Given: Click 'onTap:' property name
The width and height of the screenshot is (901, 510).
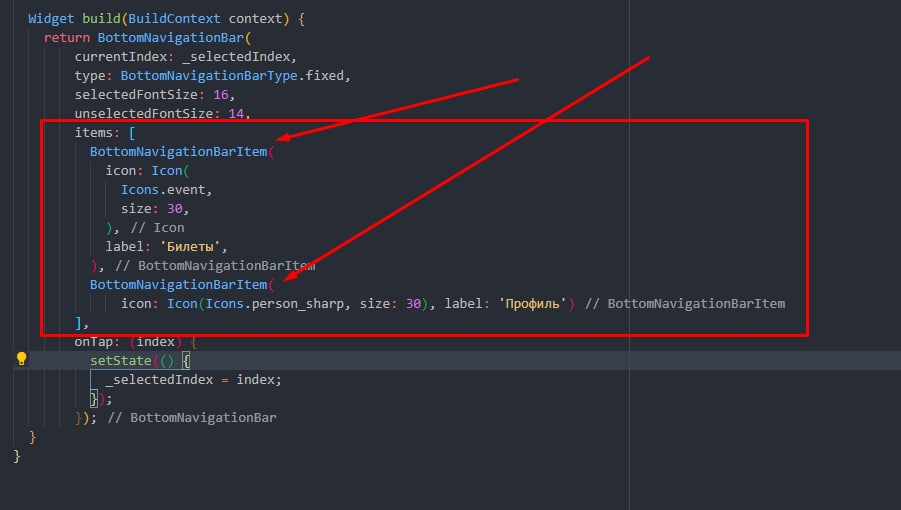Looking at the screenshot, I should pyautogui.click(x=97, y=341).
